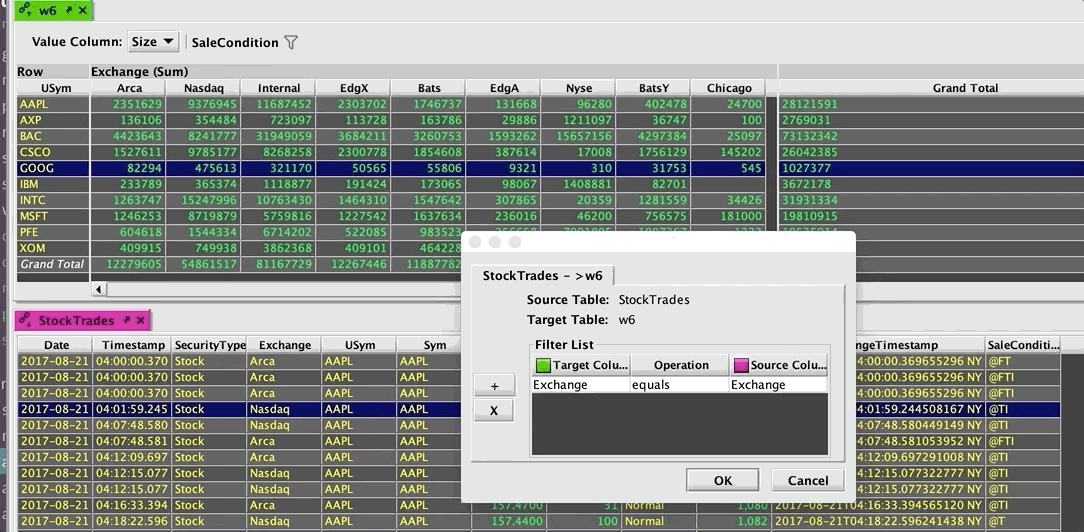Viewport: 1084px width, 532px height.
Task: Click the link icon on StockTrades tab
Action: click(25, 321)
